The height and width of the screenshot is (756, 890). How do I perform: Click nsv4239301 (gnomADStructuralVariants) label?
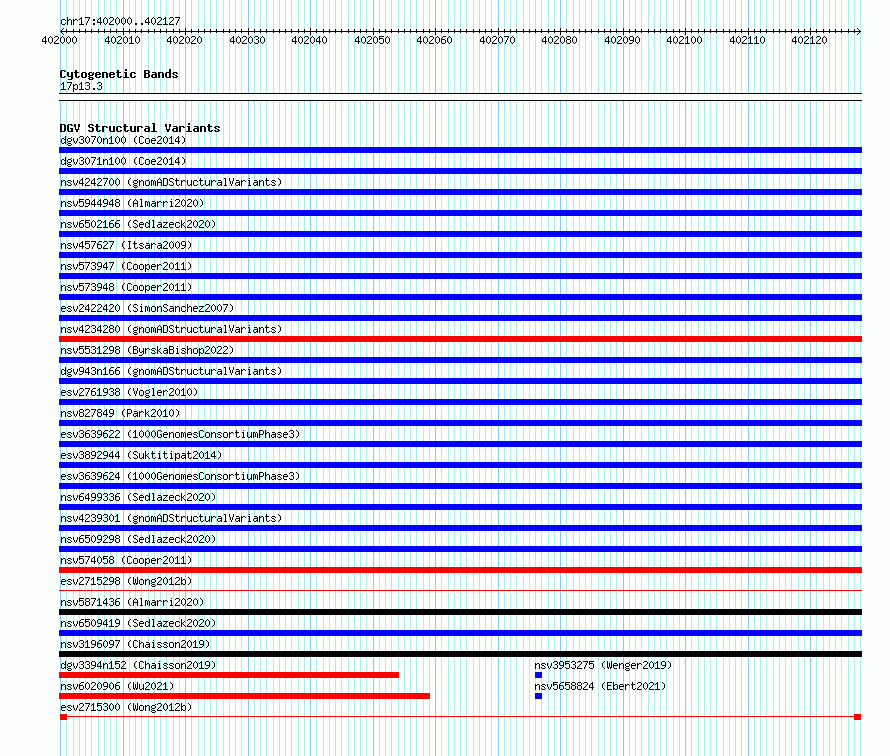click(x=171, y=518)
